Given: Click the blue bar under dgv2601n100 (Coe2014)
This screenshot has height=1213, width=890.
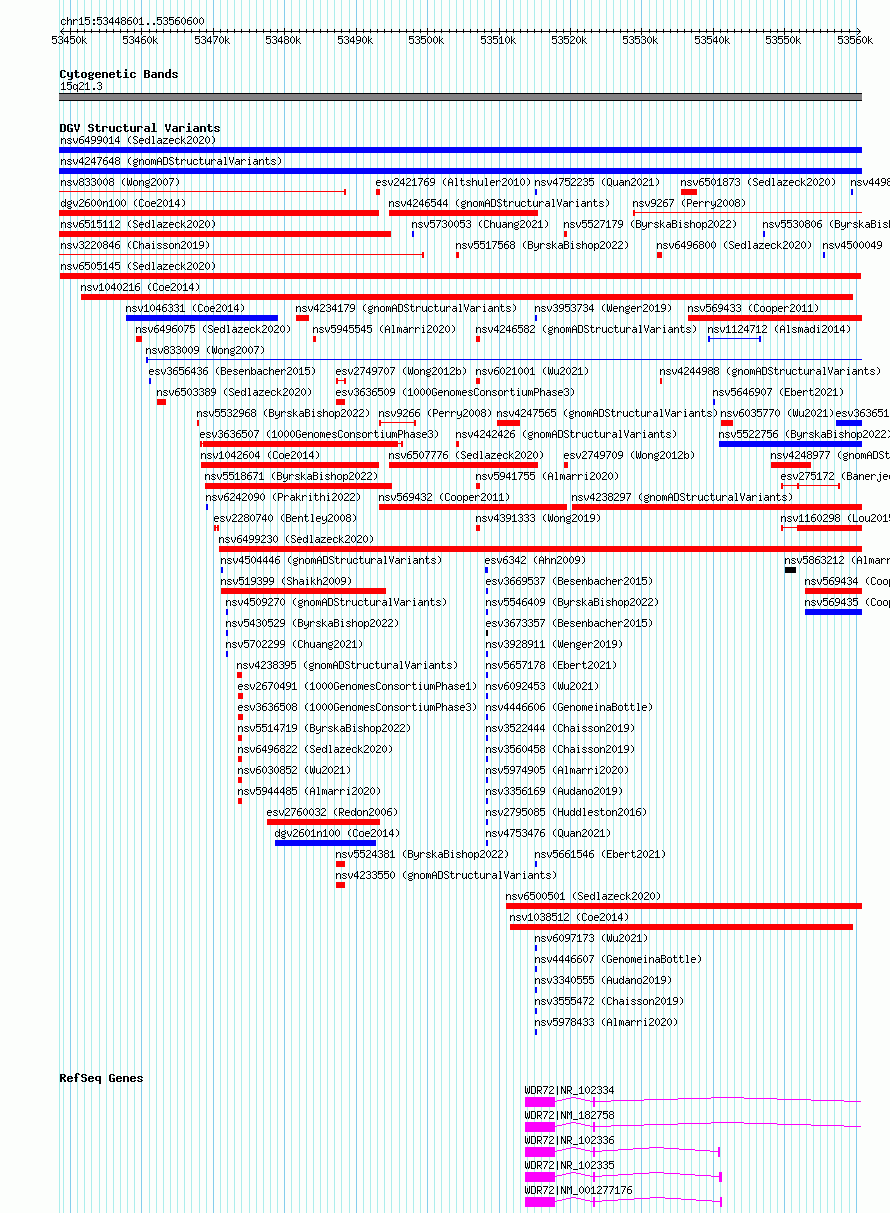Looking at the screenshot, I should [x=325, y=843].
